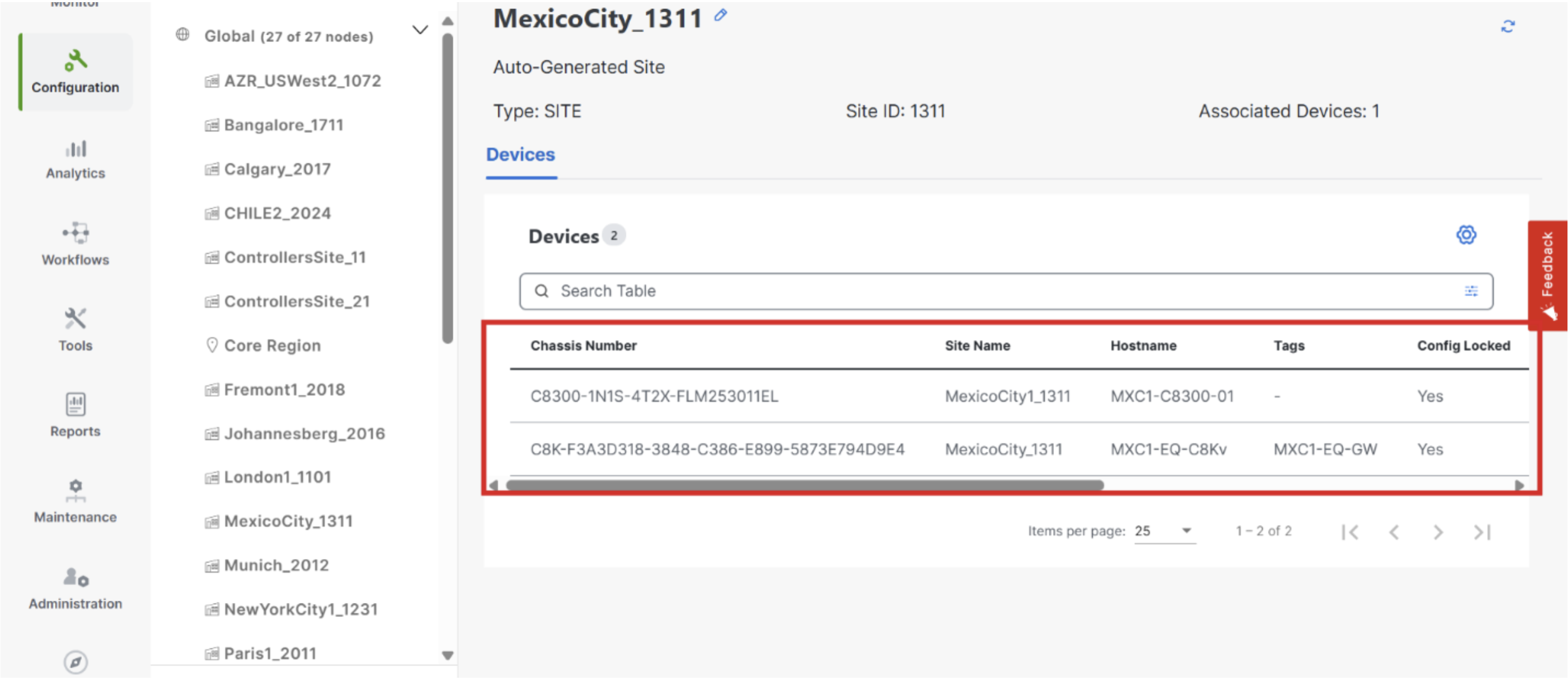Click the site icon beside Bangalore_1711
The height and width of the screenshot is (681, 1568).
(212, 125)
